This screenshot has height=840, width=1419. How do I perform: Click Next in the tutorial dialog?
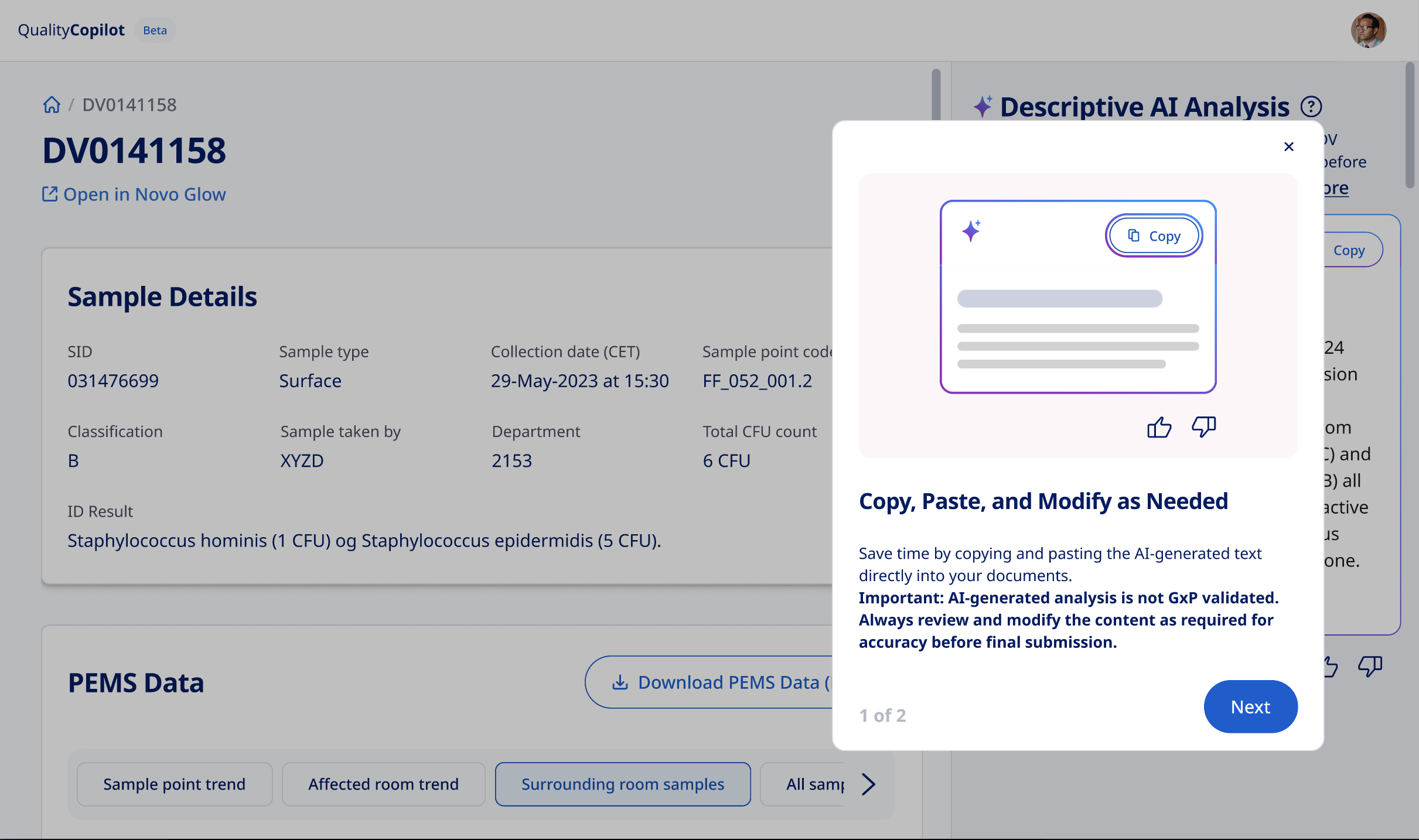tap(1250, 706)
